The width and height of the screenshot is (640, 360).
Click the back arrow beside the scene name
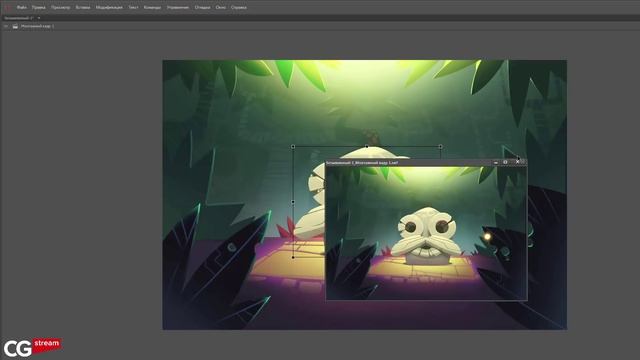(x=6, y=26)
